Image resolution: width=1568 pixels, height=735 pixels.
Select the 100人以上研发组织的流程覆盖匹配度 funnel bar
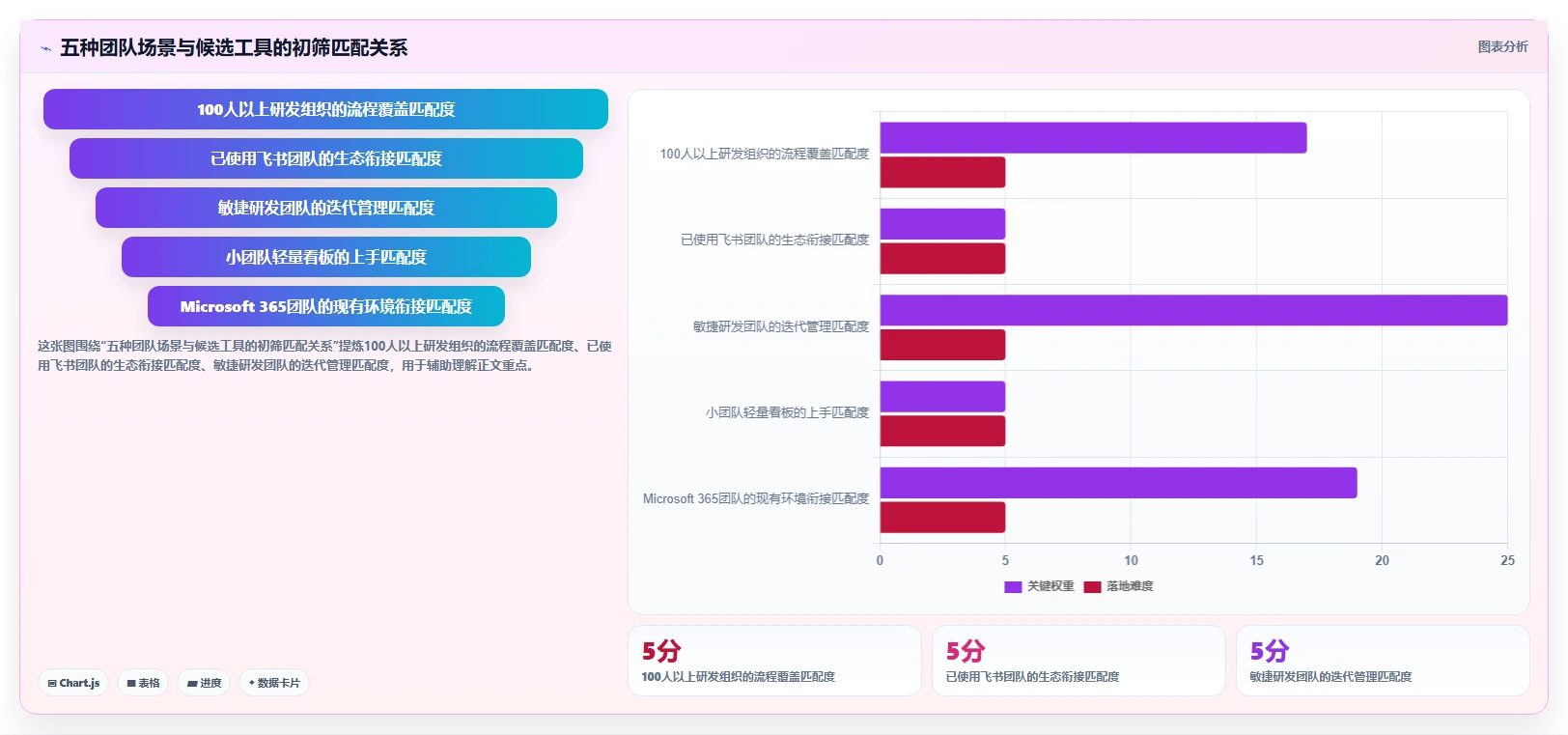[325, 109]
